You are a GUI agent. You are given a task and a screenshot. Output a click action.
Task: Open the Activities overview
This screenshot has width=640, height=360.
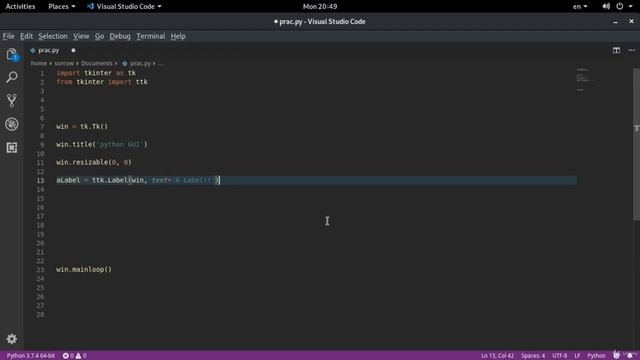pyautogui.click(x=20, y=6)
